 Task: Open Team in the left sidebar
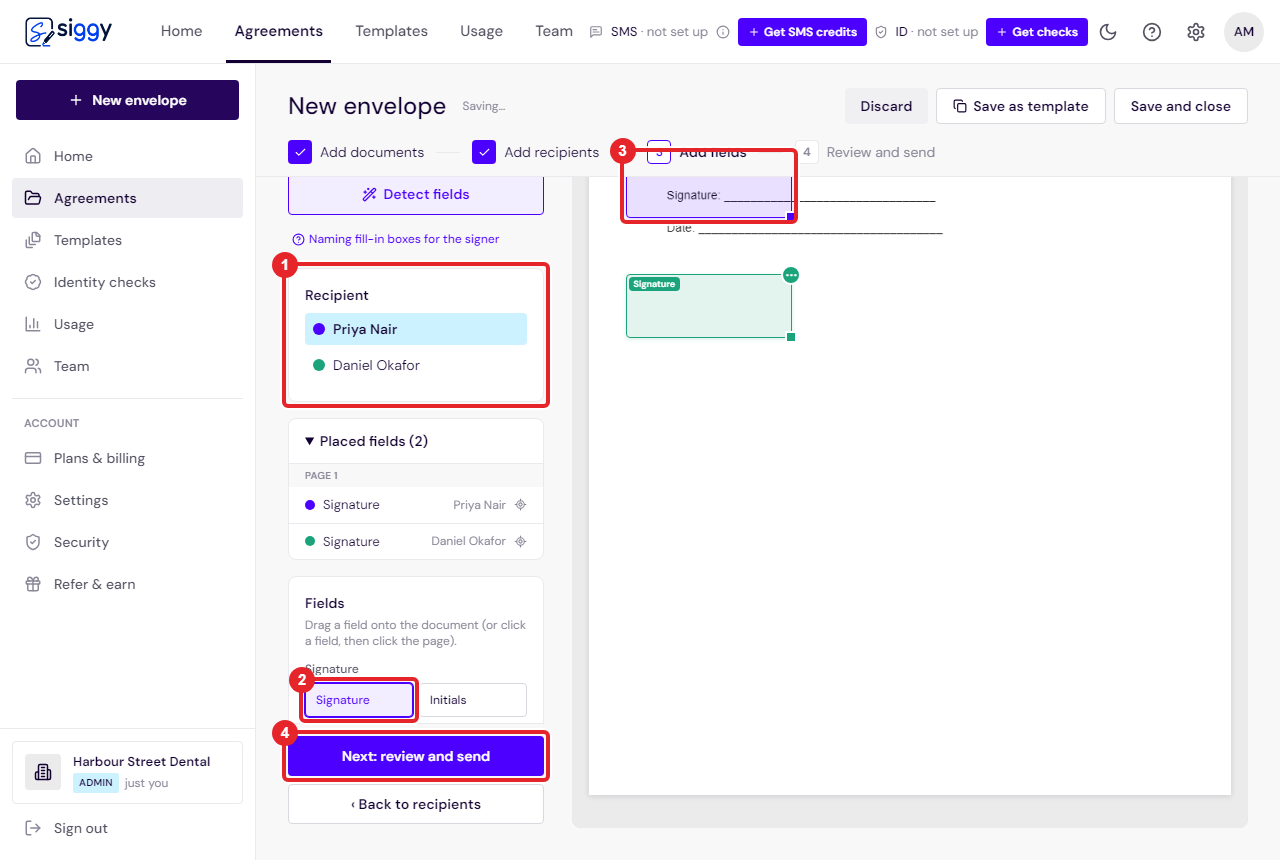(127, 366)
